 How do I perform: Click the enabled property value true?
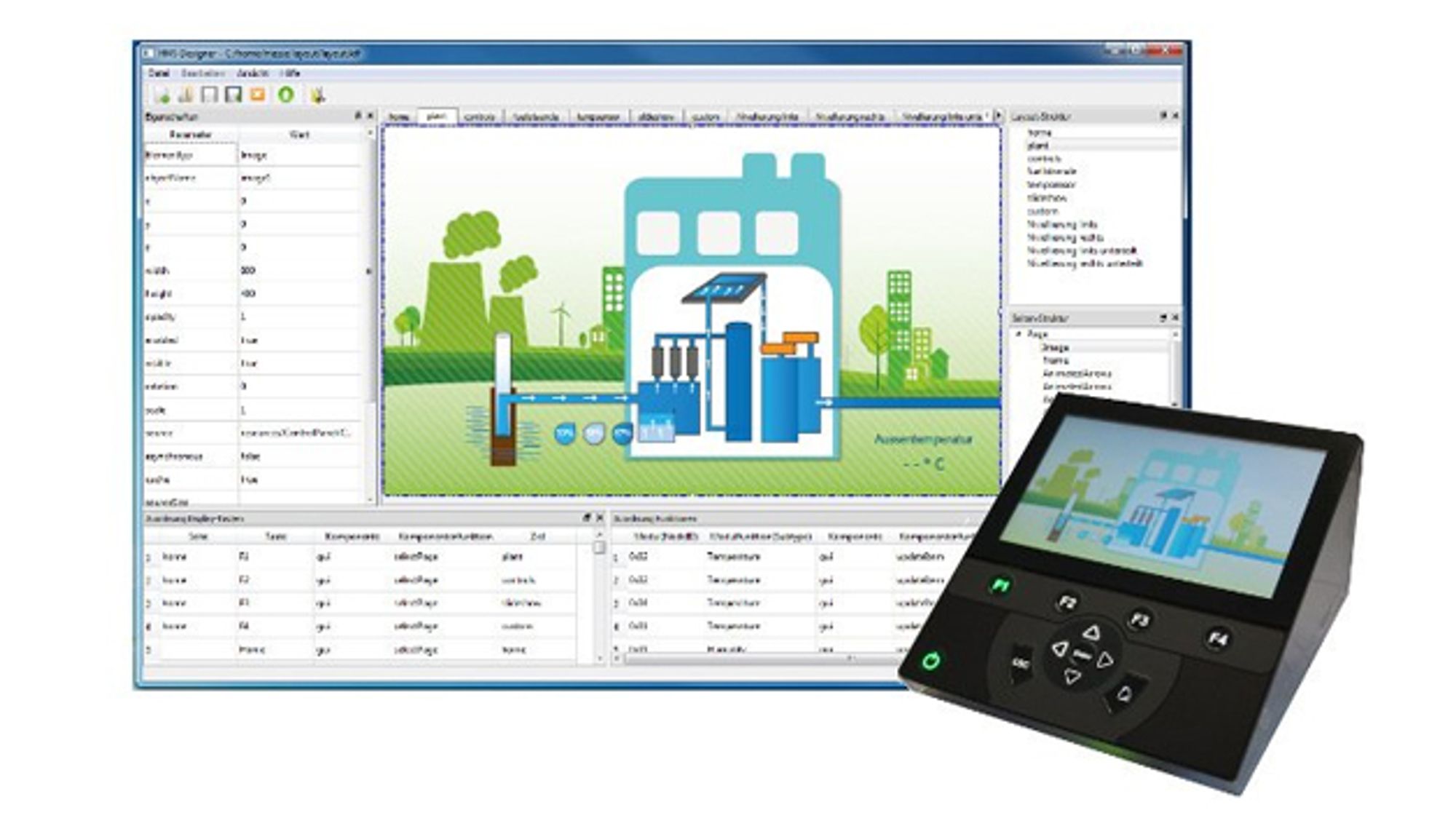click(300, 341)
